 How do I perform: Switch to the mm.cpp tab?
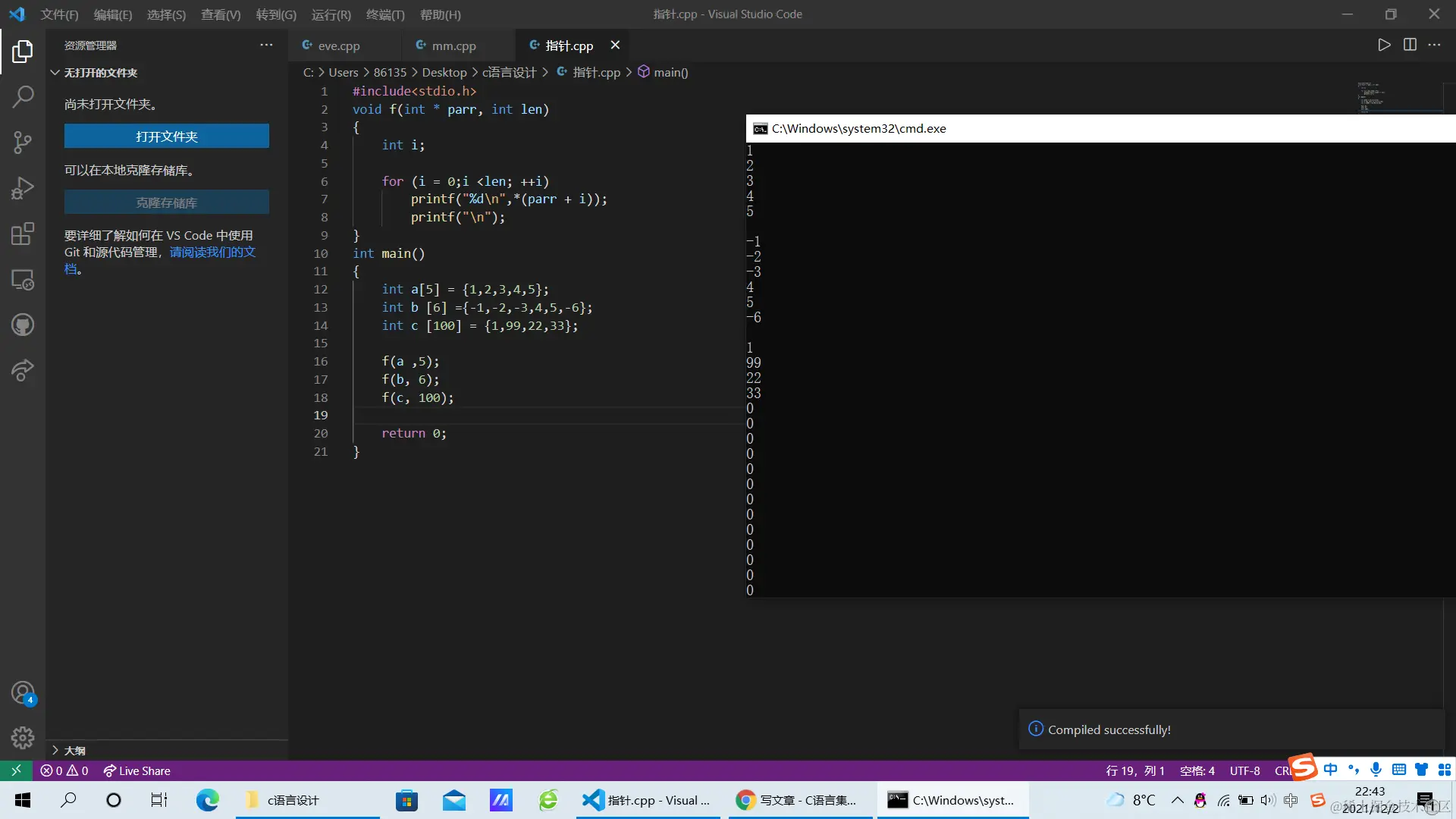453,45
